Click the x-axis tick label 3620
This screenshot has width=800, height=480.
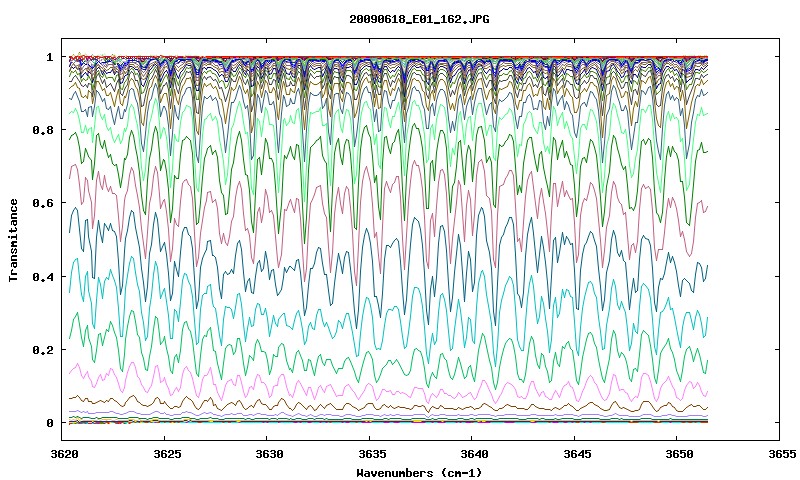pyautogui.click(x=65, y=454)
